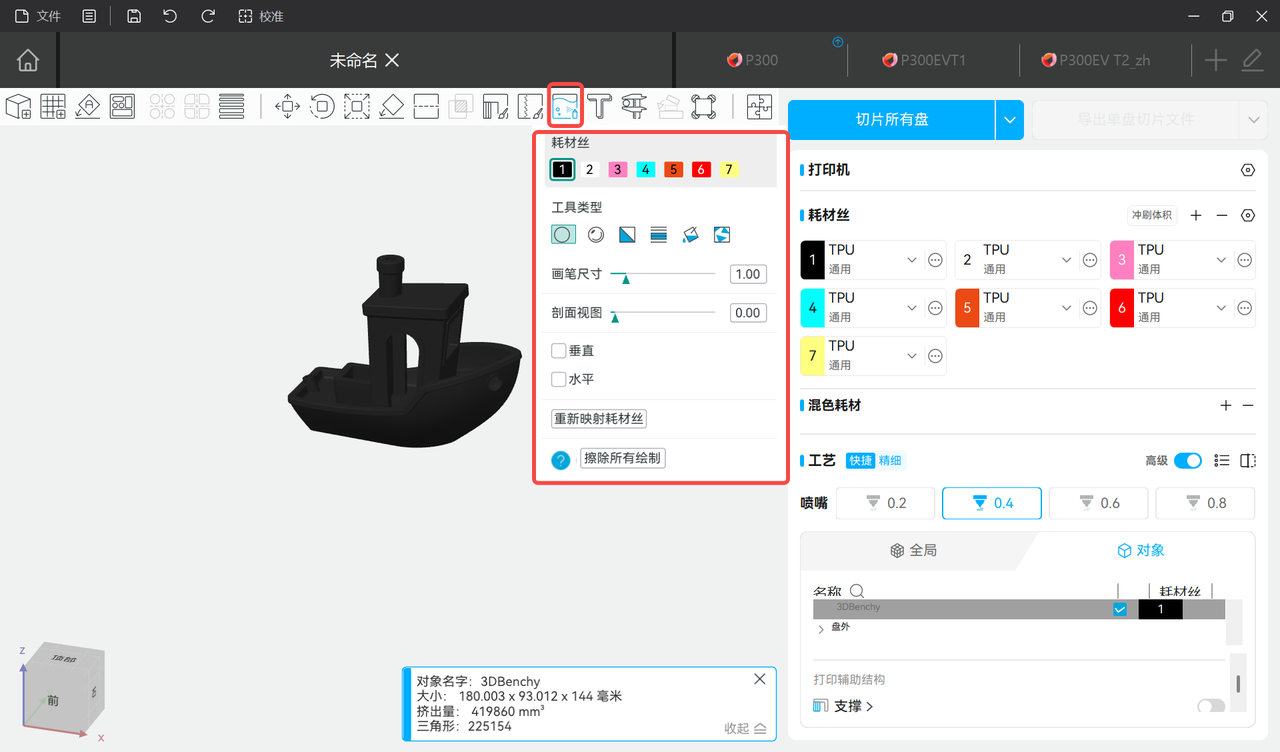This screenshot has height=752, width=1280.
Task: Click the 重新映射耗材丝 button
Action: coord(599,419)
